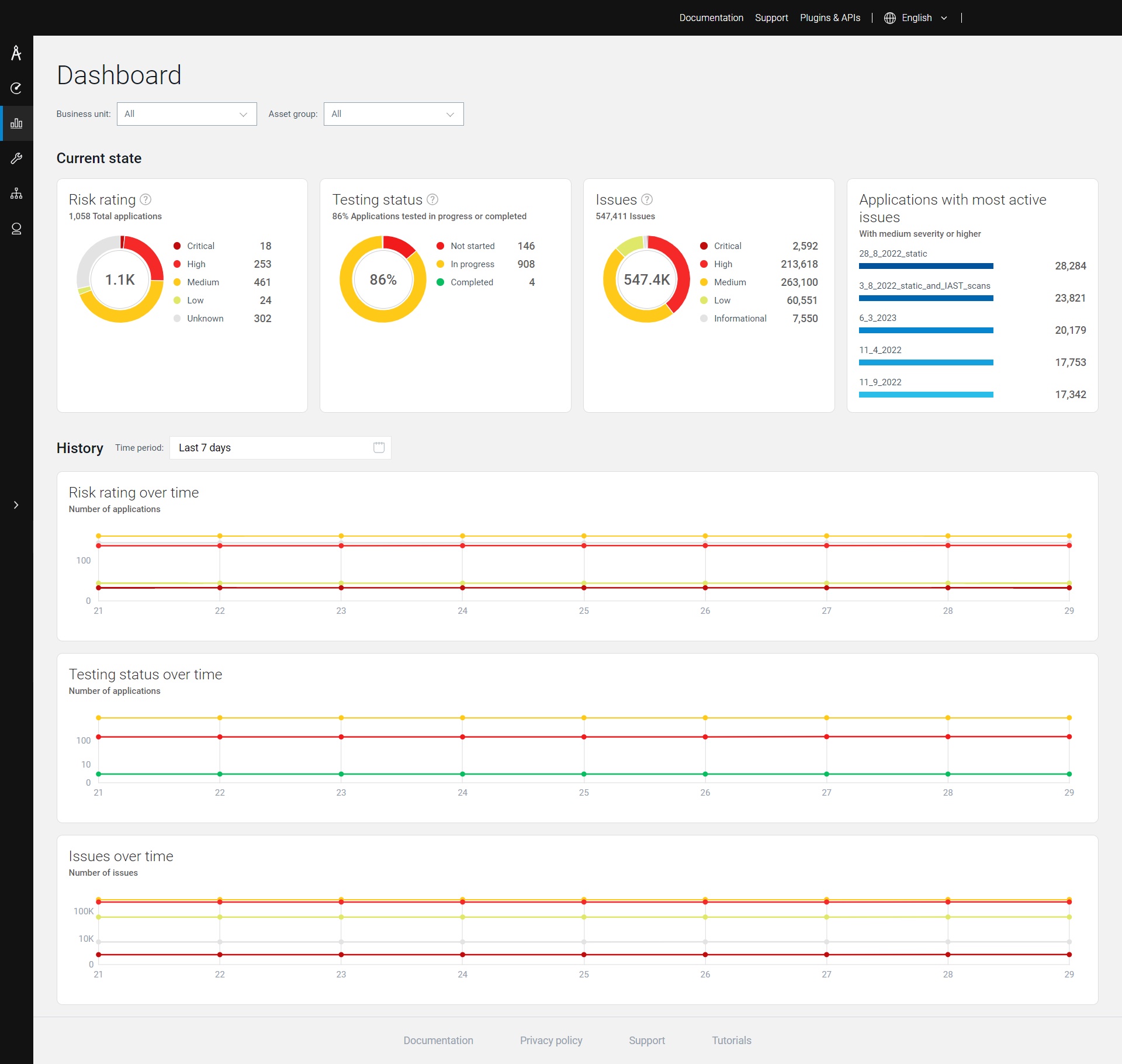This screenshot has height=1064, width=1122.
Task: Open the Asset group dropdown
Action: [393, 114]
